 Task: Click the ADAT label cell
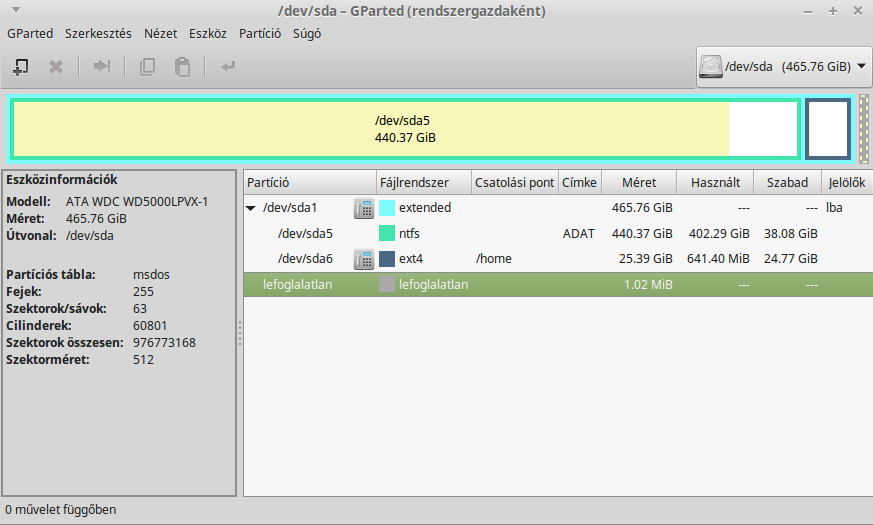click(x=578, y=234)
